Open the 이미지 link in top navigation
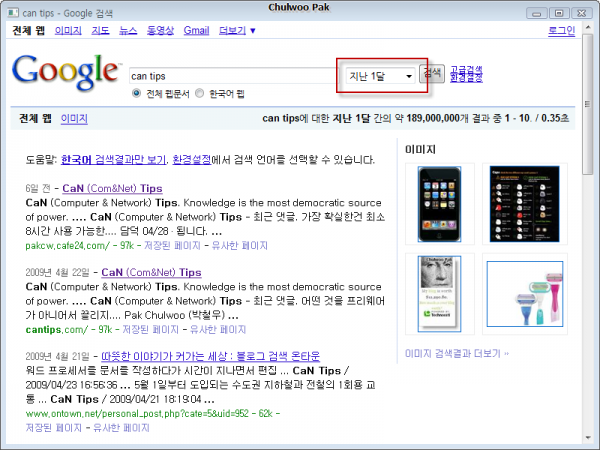The image size is (600, 450). click(x=68, y=30)
